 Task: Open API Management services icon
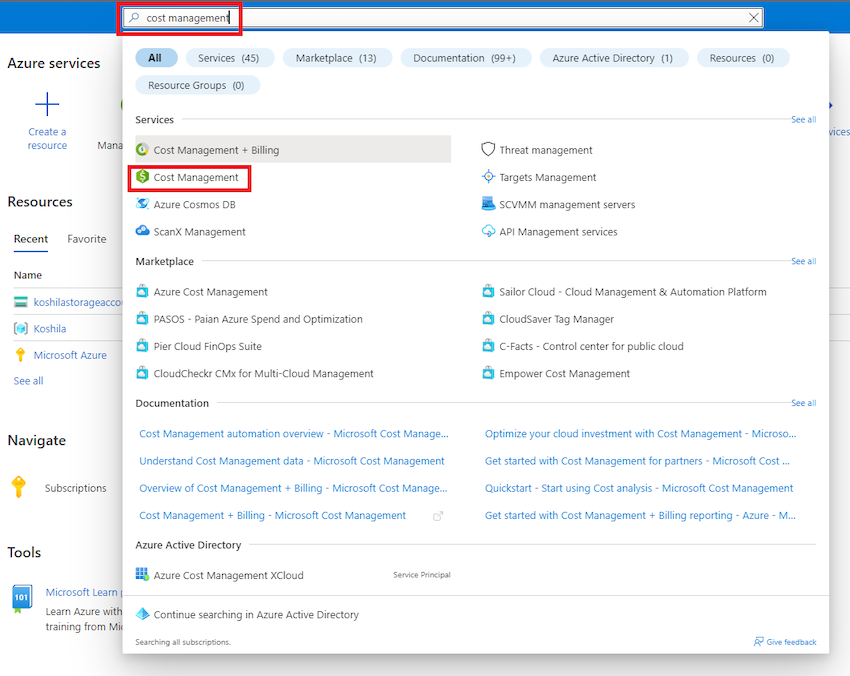[x=488, y=231]
